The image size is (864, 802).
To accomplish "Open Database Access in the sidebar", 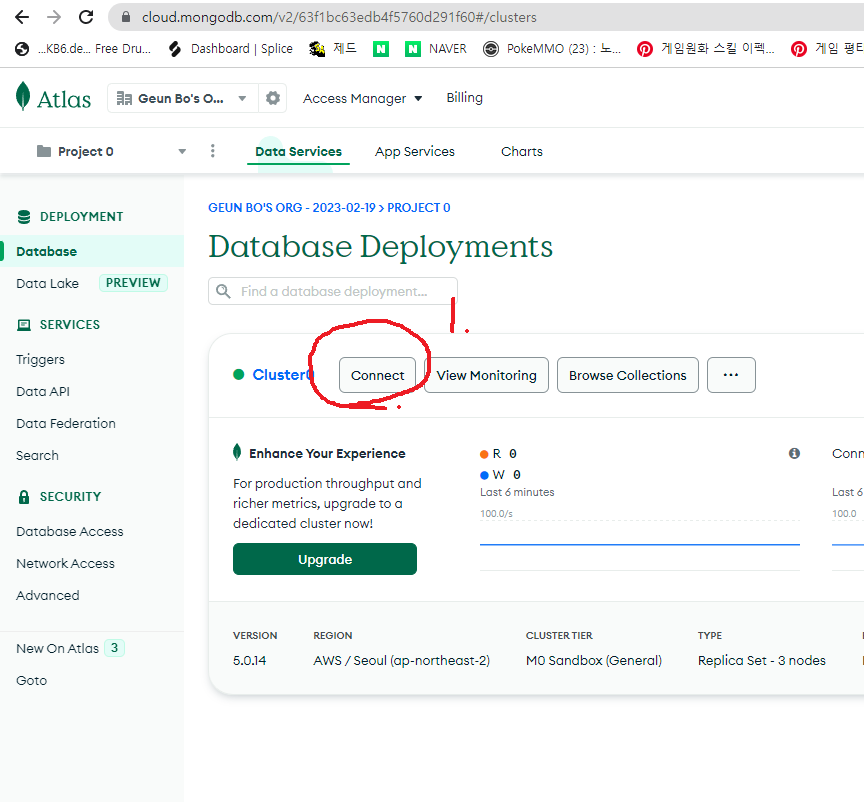I will pyautogui.click(x=69, y=531).
